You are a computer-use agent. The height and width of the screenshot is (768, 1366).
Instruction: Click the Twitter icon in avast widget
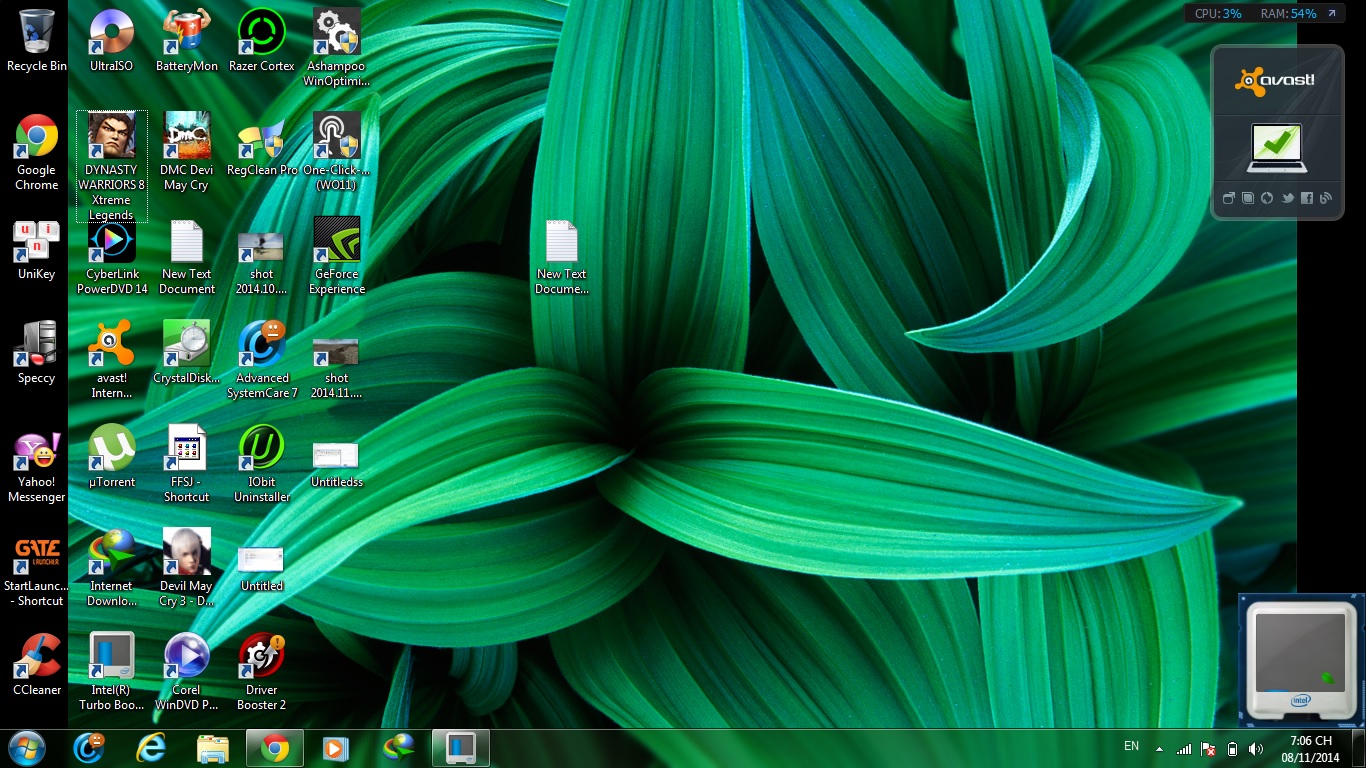point(1287,198)
